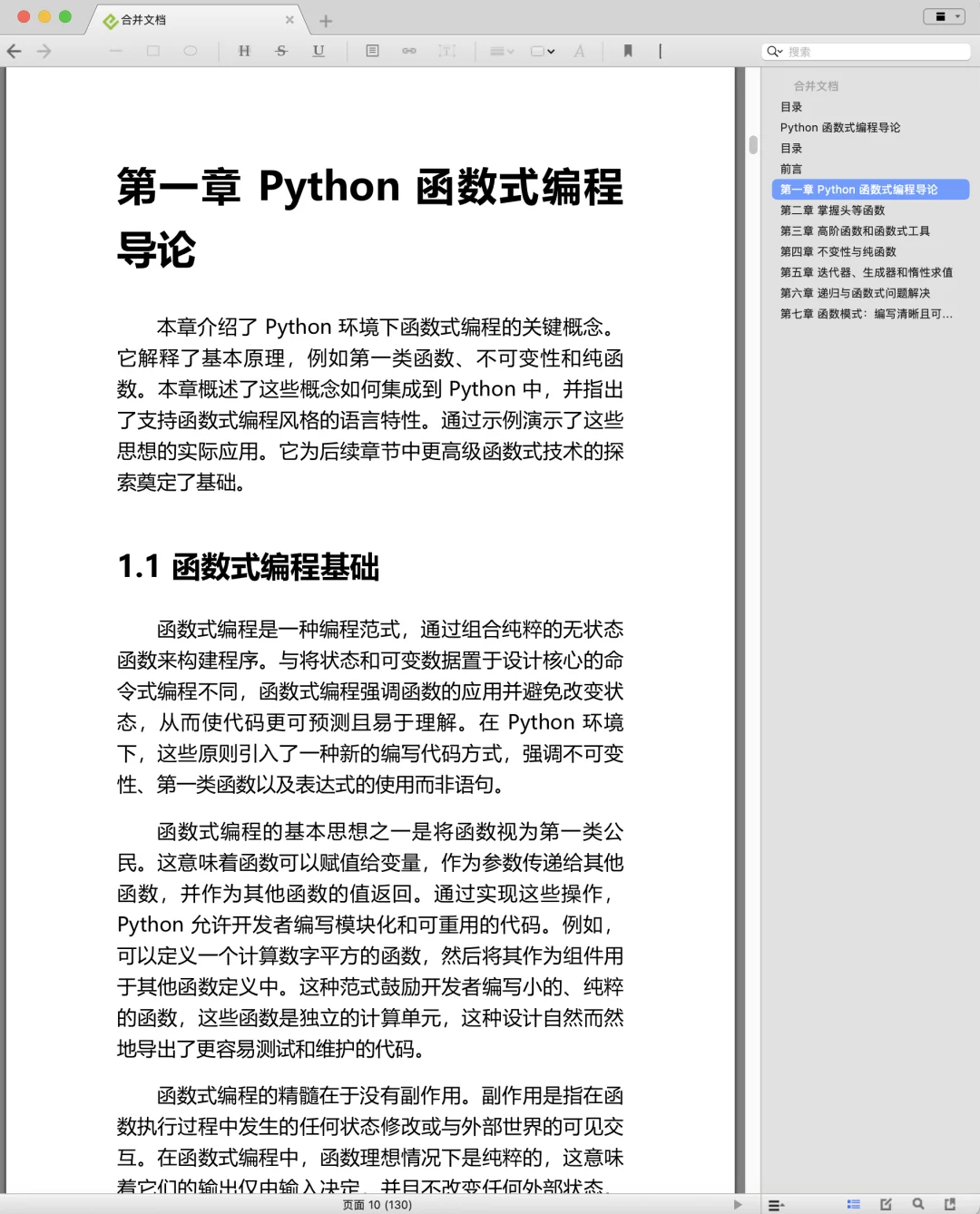
Task: Close the 合并文档 tab
Action: pyautogui.click(x=289, y=19)
